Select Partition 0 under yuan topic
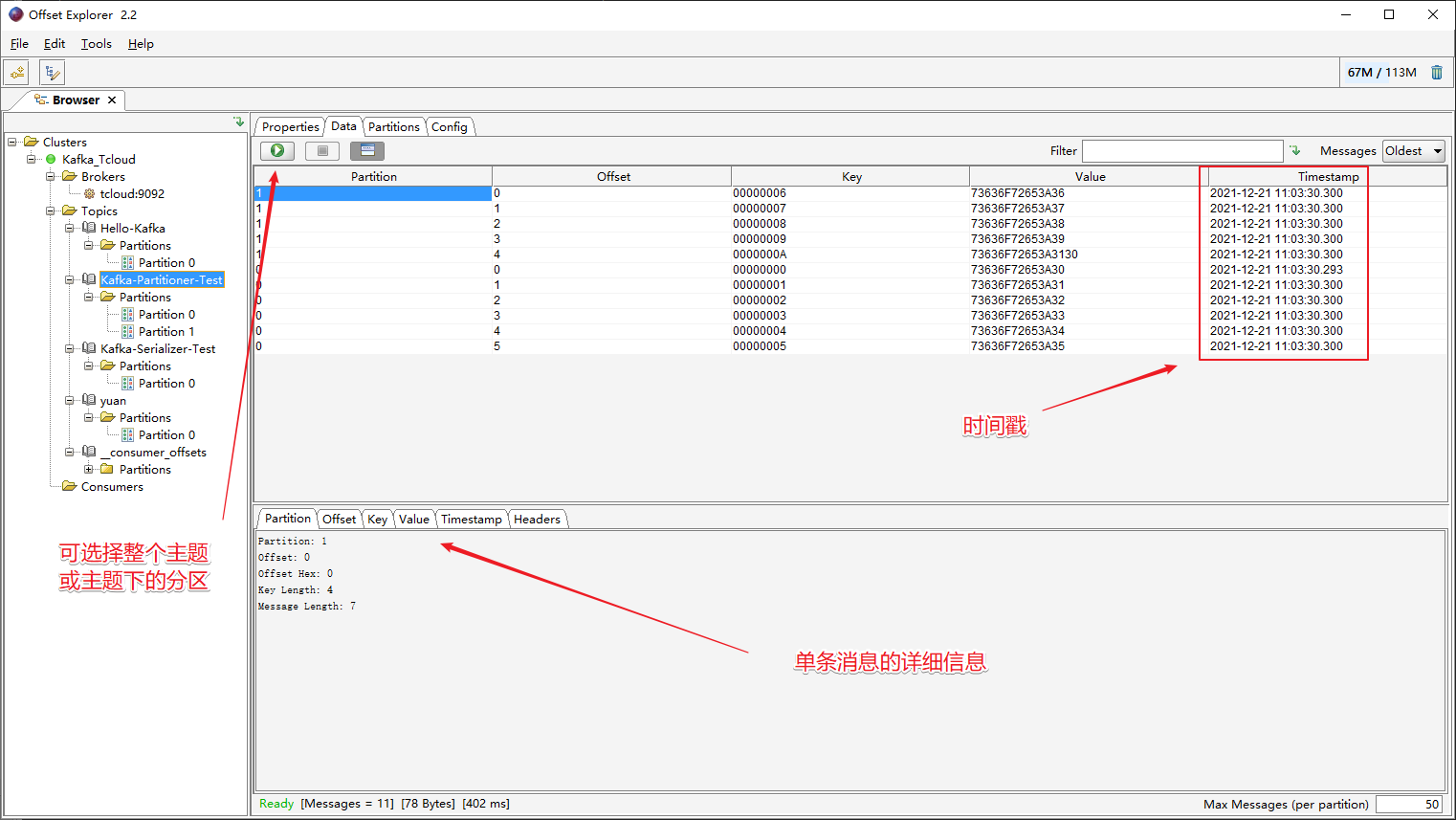 click(166, 434)
